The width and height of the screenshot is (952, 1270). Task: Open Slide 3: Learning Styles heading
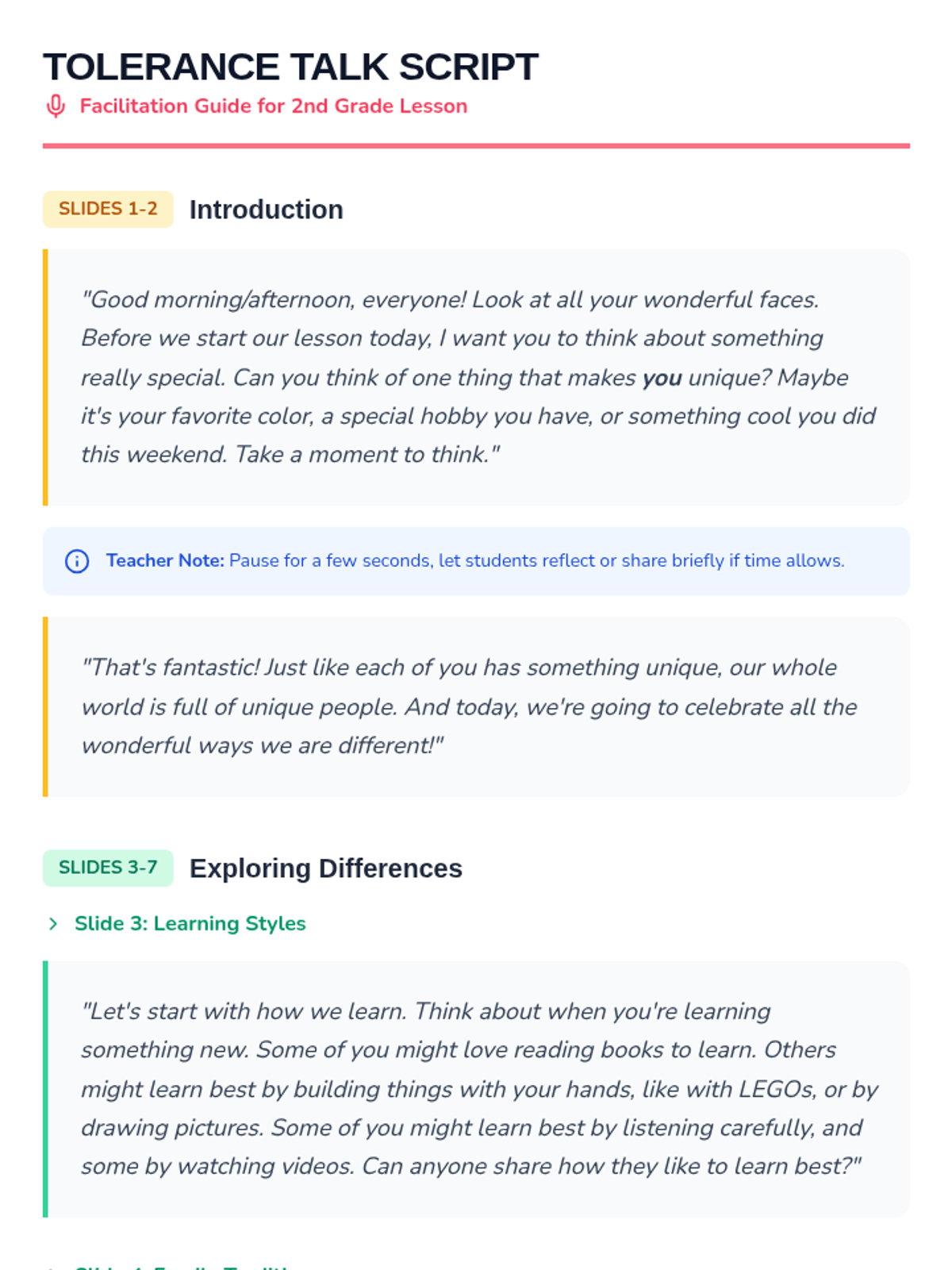[190, 924]
